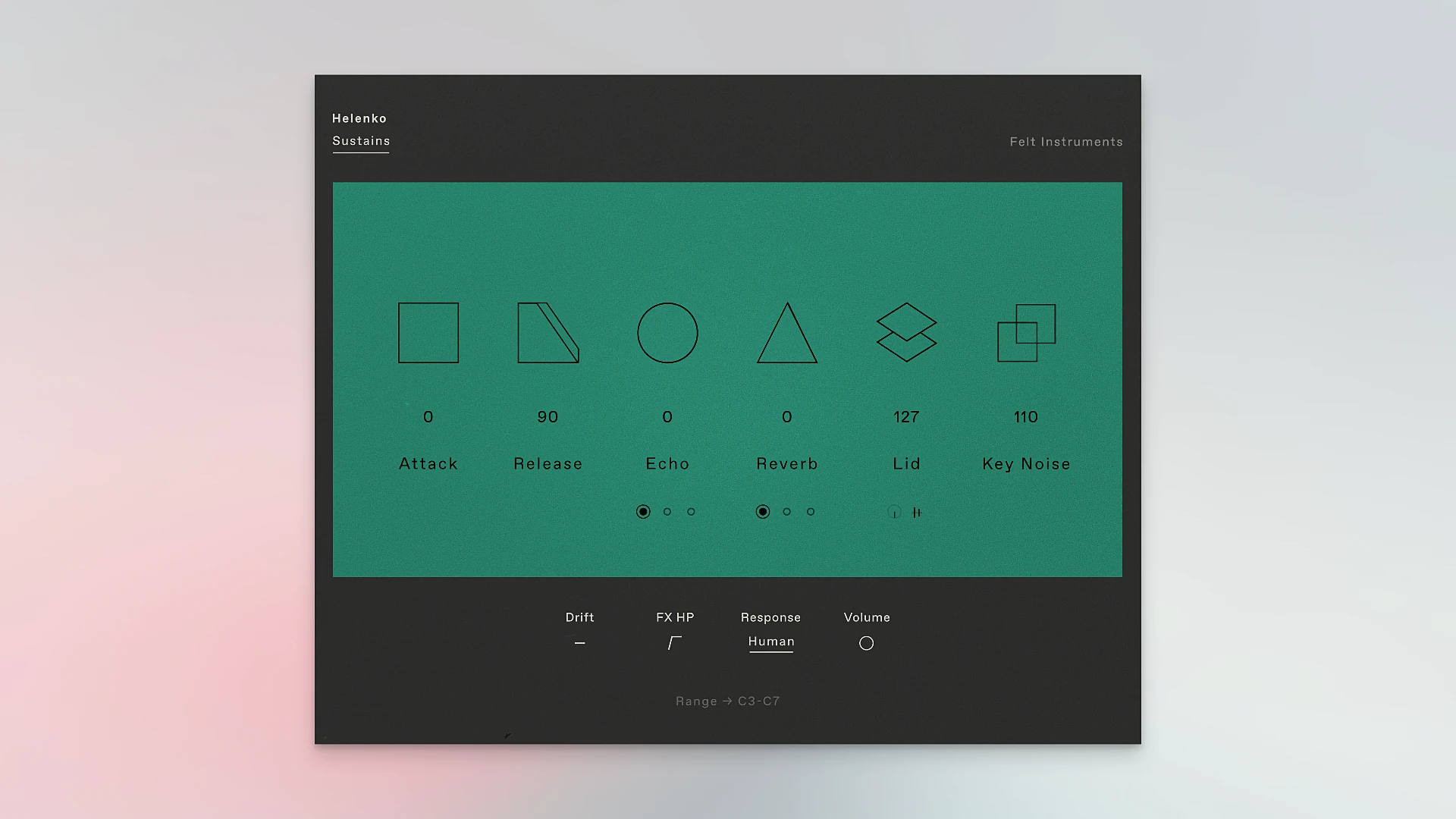Click the FX HP label
This screenshot has height=819, width=1456.
[675, 617]
